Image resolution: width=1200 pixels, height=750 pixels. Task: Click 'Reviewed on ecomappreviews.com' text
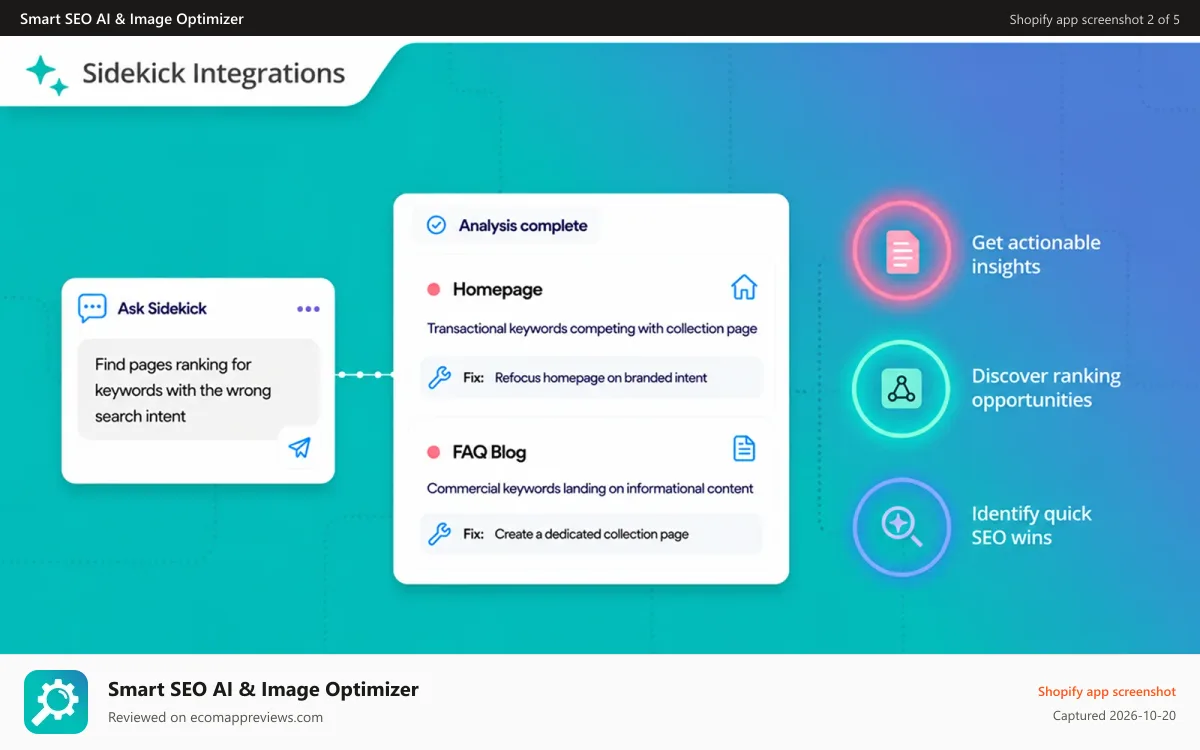[215, 717]
